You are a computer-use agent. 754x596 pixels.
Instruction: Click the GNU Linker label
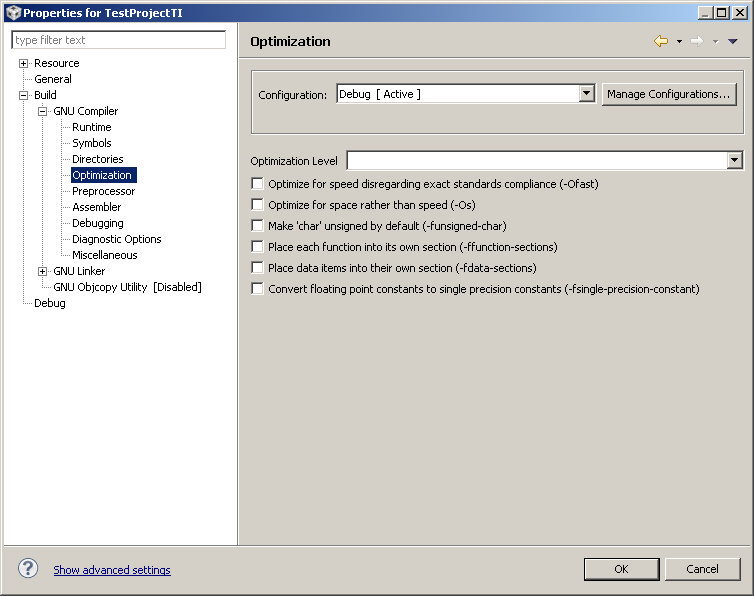point(79,271)
